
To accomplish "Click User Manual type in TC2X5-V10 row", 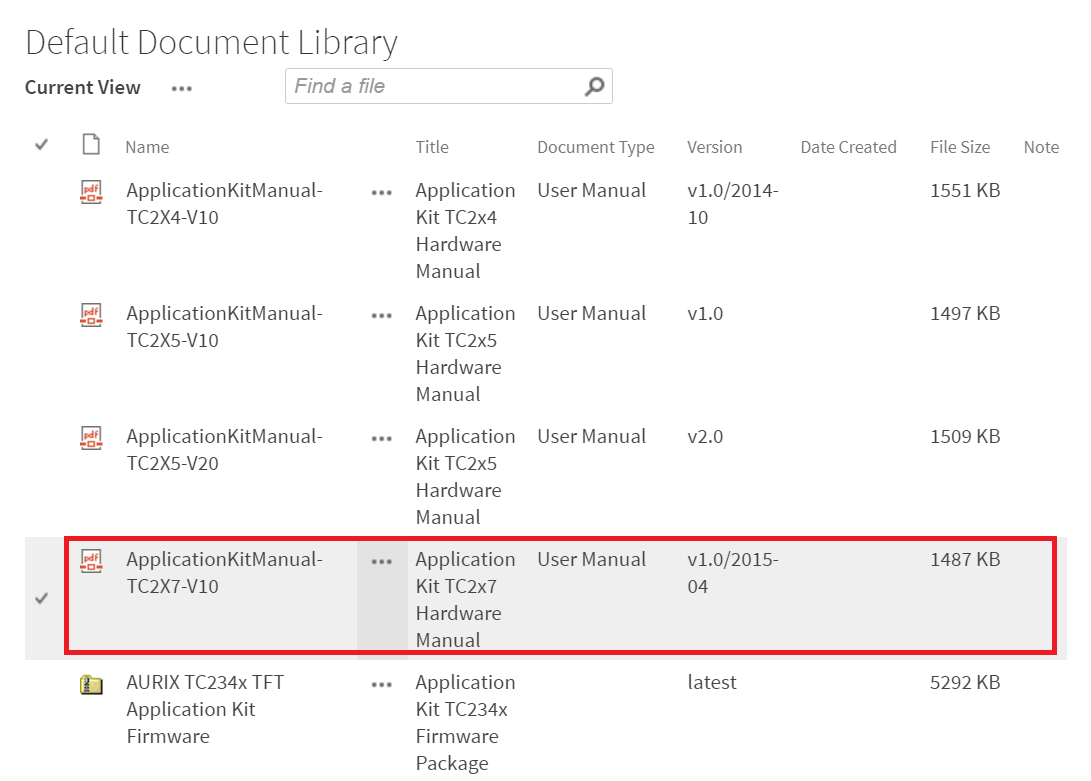I will [591, 314].
